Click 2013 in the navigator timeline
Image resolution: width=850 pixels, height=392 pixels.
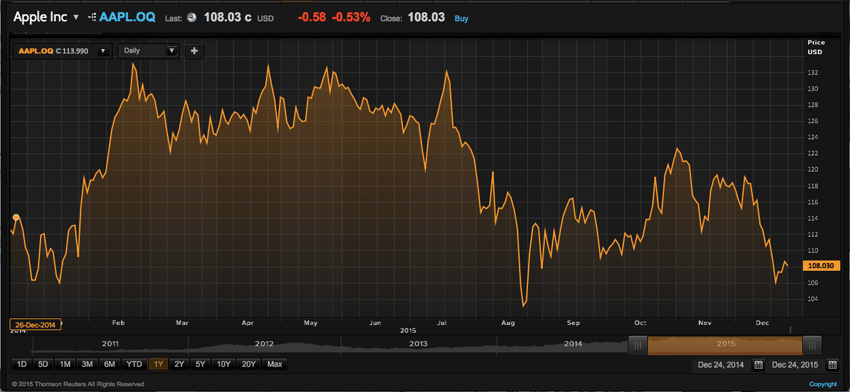coord(418,344)
